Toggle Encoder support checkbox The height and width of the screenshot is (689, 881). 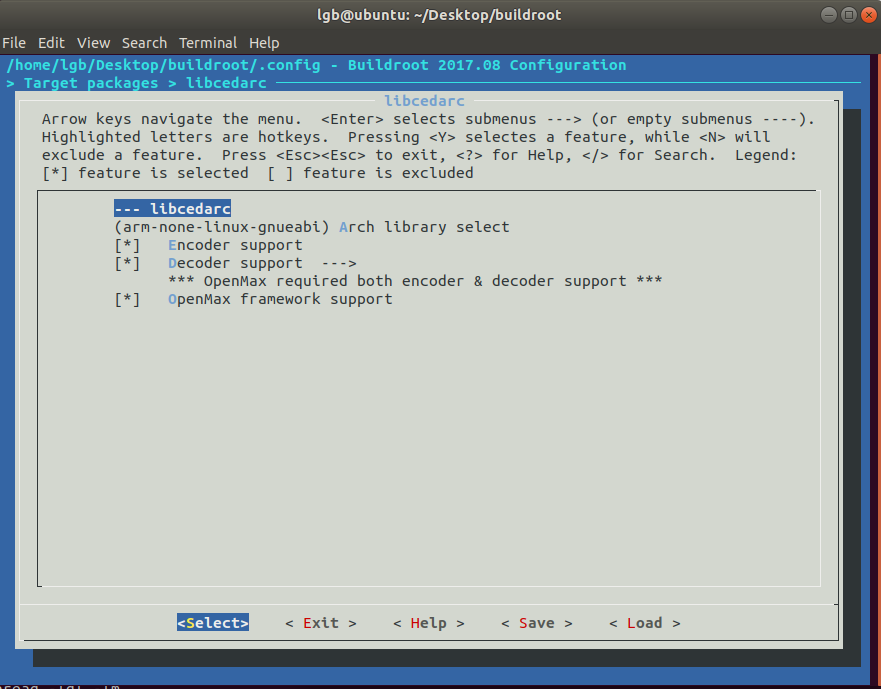(x=127, y=246)
